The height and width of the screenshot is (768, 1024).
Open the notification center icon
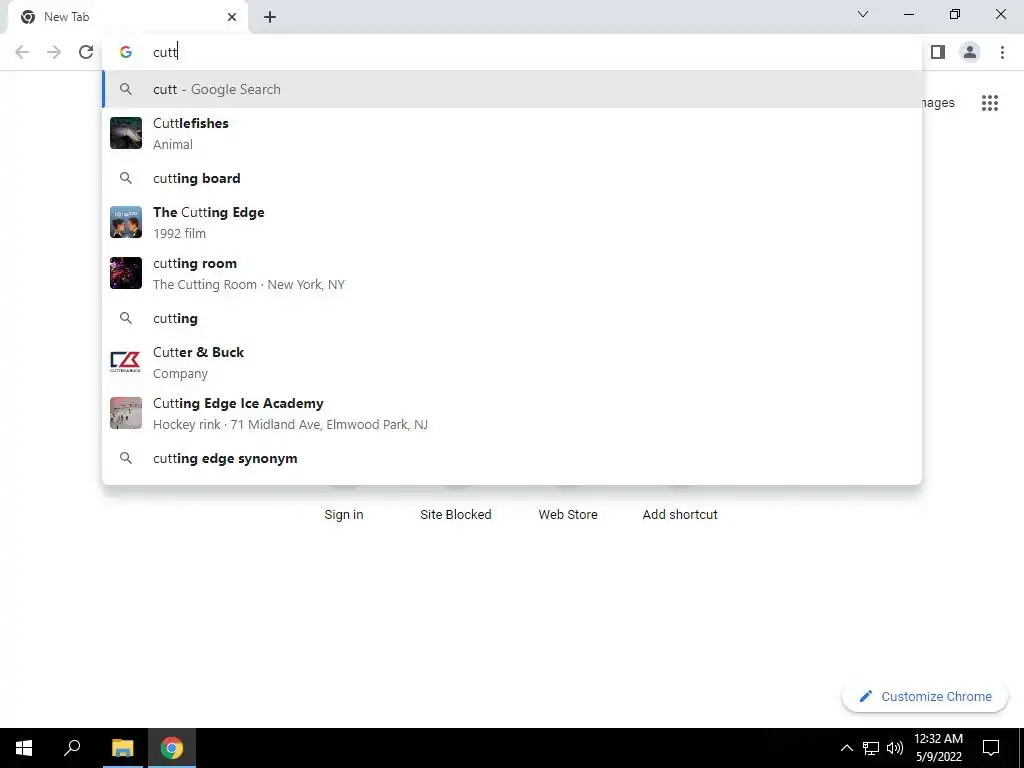pos(991,748)
